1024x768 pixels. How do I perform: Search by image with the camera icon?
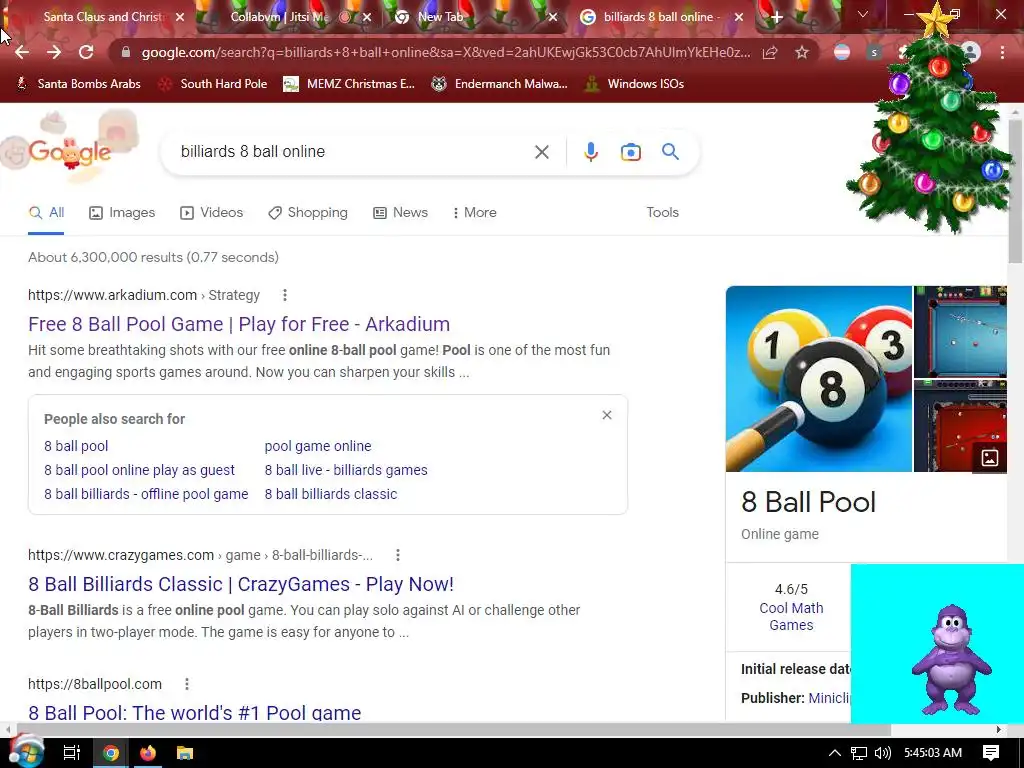point(630,152)
